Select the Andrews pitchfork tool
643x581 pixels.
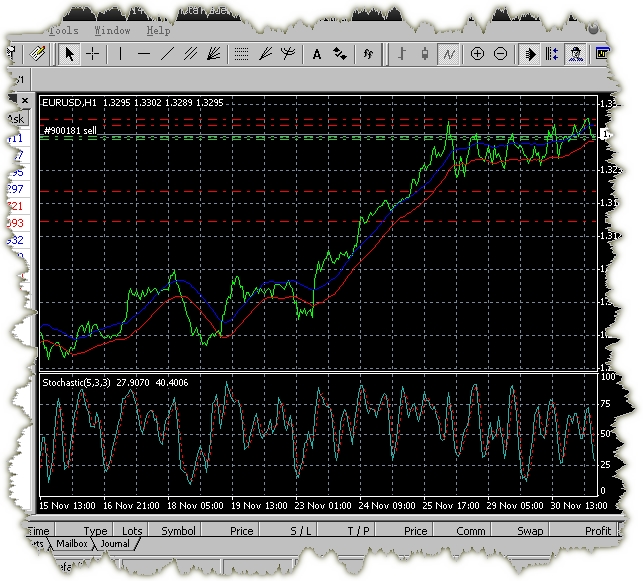click(288, 54)
